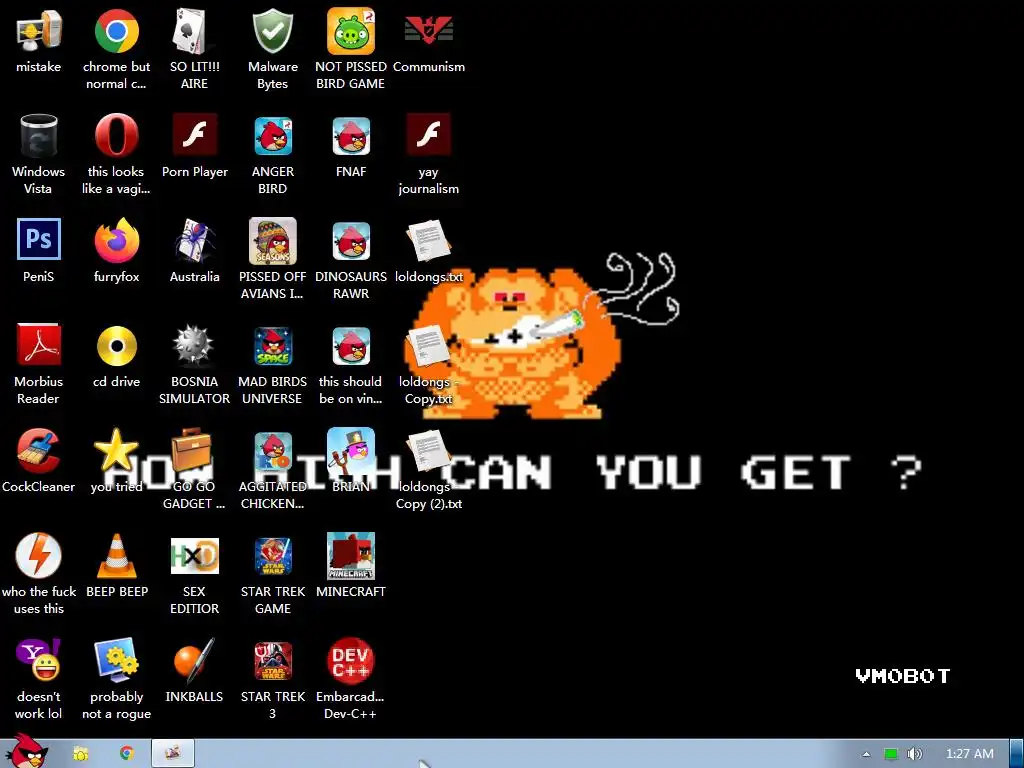
Task: Select the 'cd drive' disc icon
Action: click(116, 345)
